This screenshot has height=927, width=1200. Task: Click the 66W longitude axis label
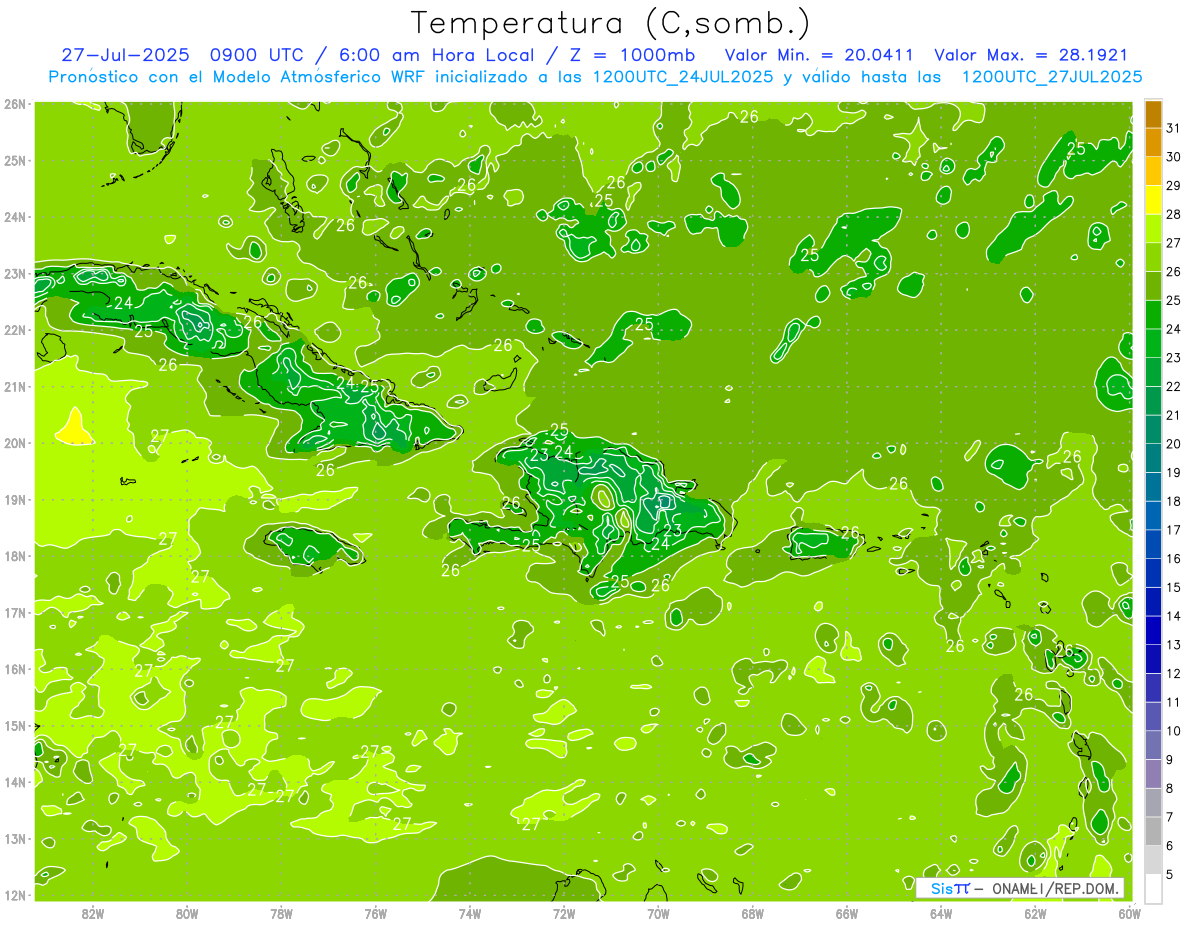(x=846, y=912)
